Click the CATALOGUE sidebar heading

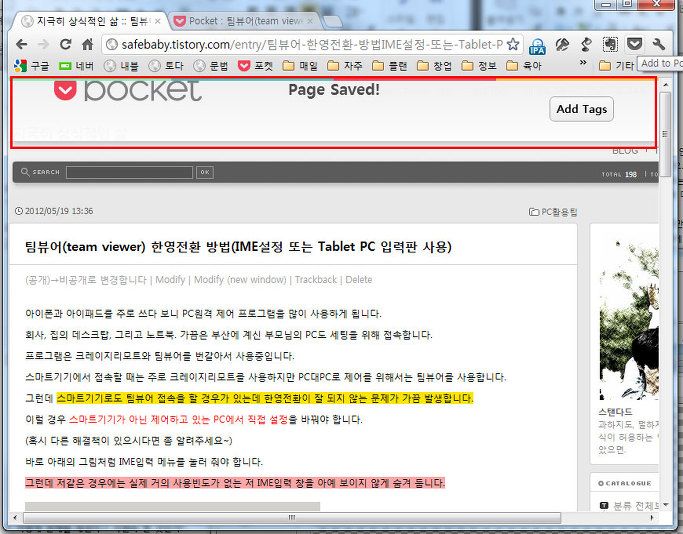(x=625, y=483)
